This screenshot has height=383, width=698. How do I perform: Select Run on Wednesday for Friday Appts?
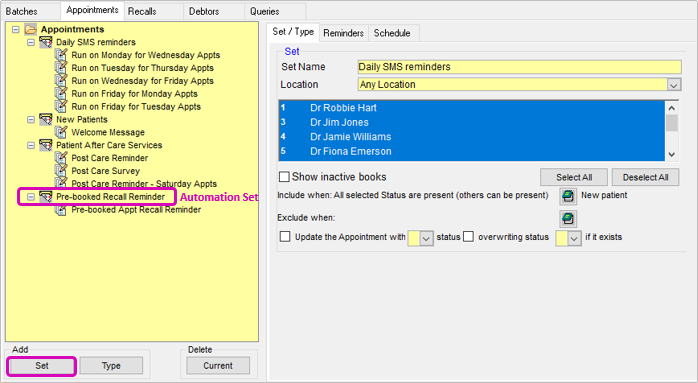pyautogui.click(x=142, y=81)
